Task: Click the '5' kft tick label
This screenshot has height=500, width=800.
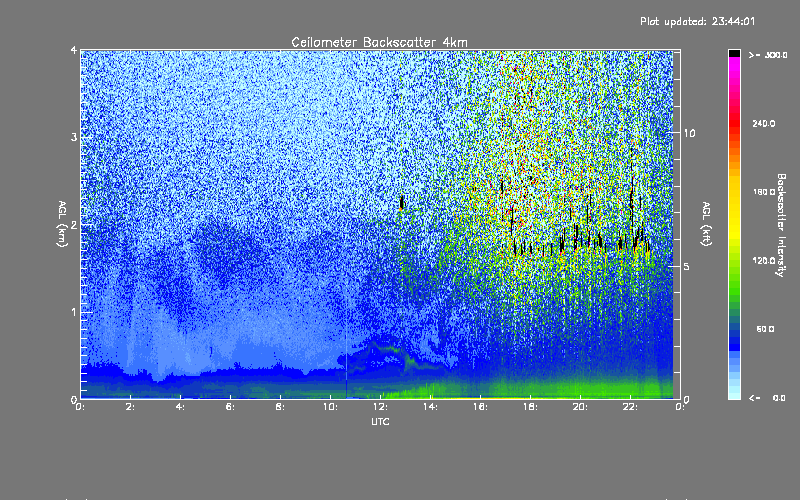Action: tap(686, 266)
